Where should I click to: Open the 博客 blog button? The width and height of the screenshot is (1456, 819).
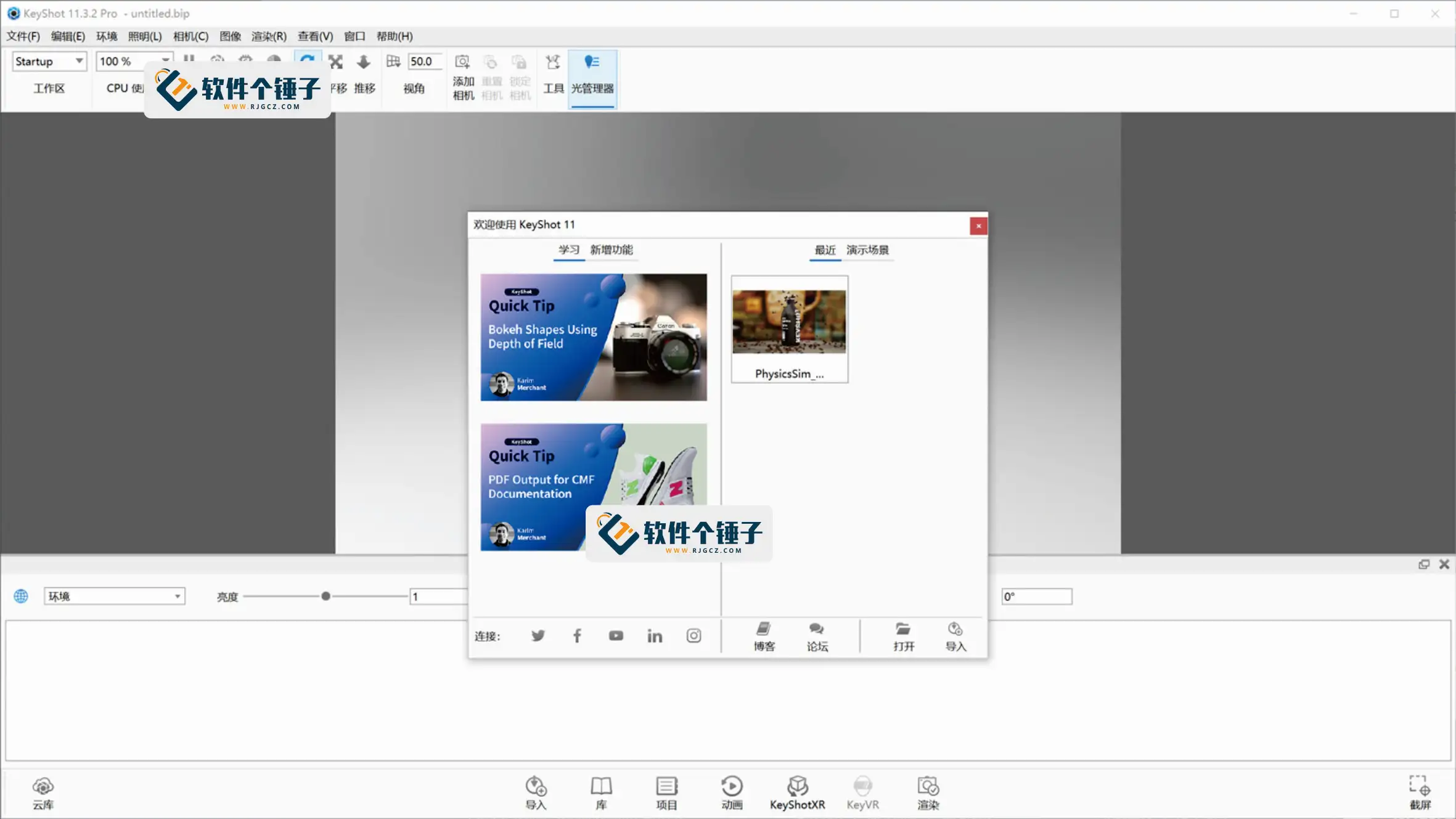click(x=764, y=637)
